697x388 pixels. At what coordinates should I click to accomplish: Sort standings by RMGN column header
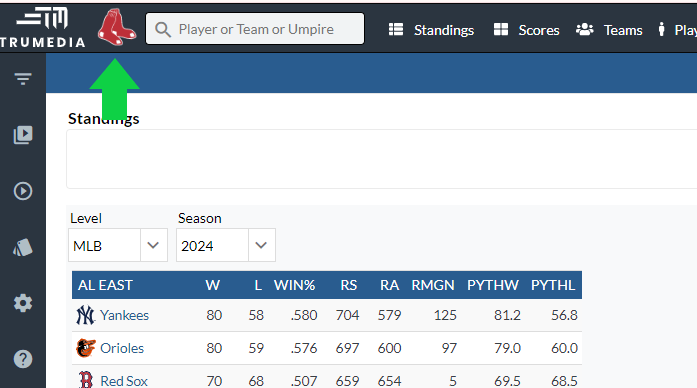[x=433, y=285]
